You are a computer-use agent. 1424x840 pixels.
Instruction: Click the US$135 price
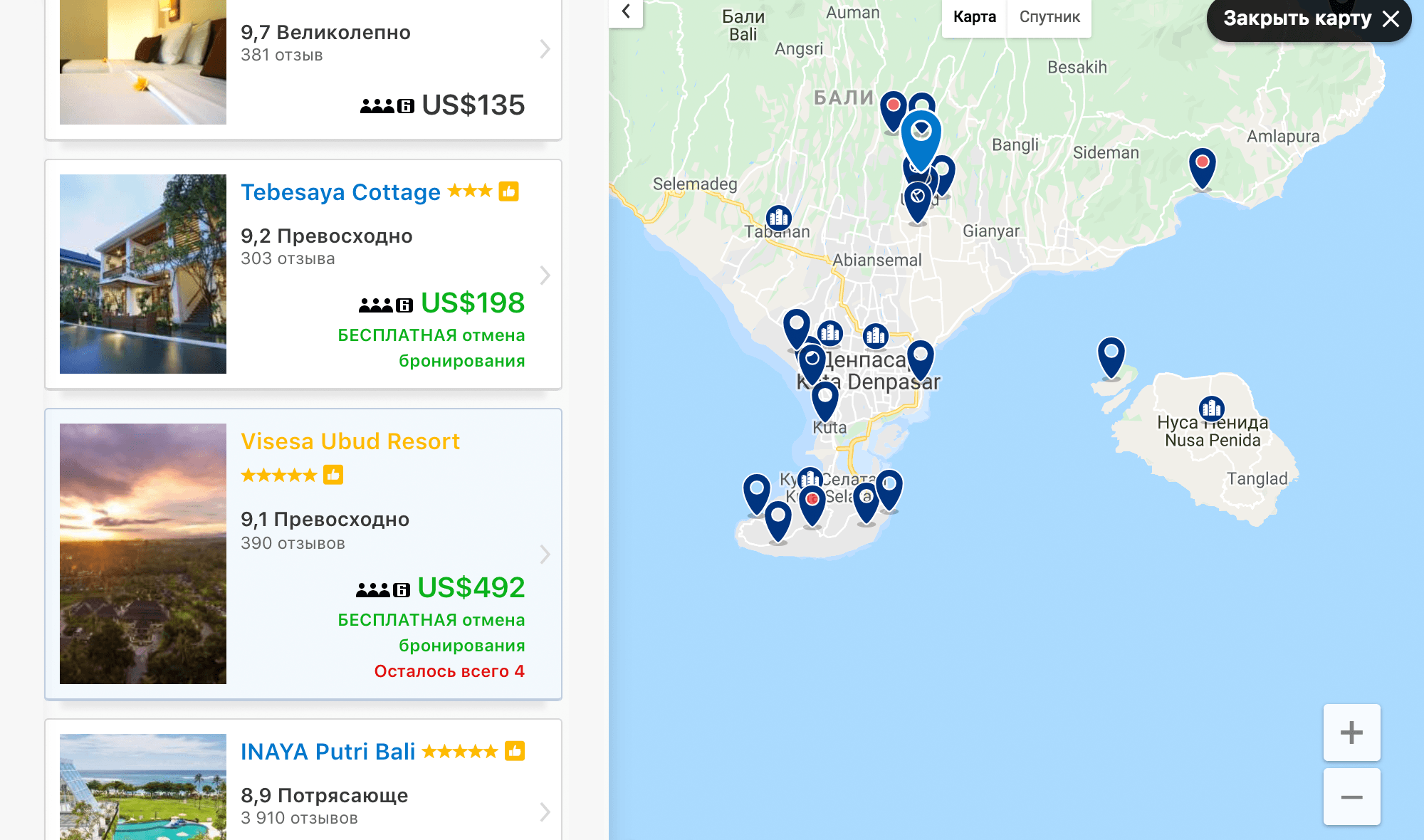(x=473, y=105)
